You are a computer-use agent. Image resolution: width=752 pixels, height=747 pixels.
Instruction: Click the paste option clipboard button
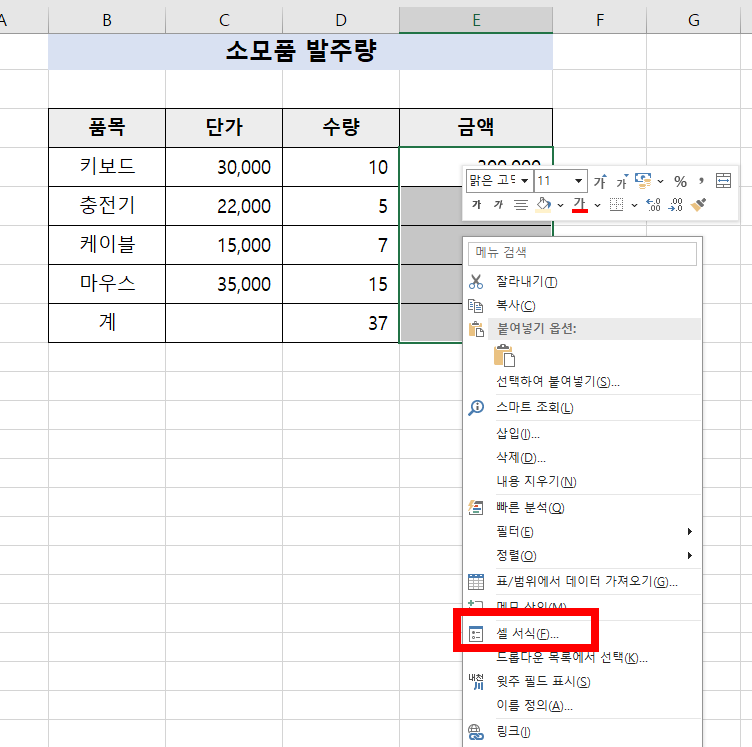[x=504, y=356]
